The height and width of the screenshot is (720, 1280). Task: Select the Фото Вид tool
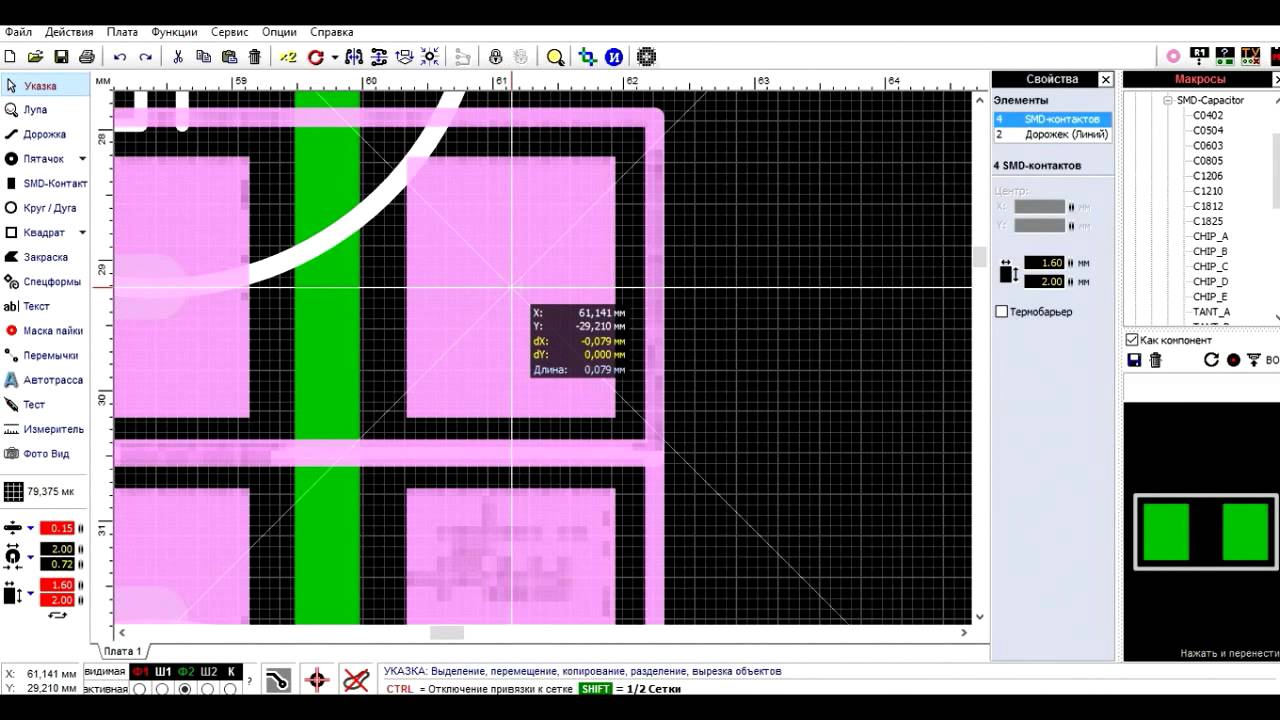coord(44,454)
